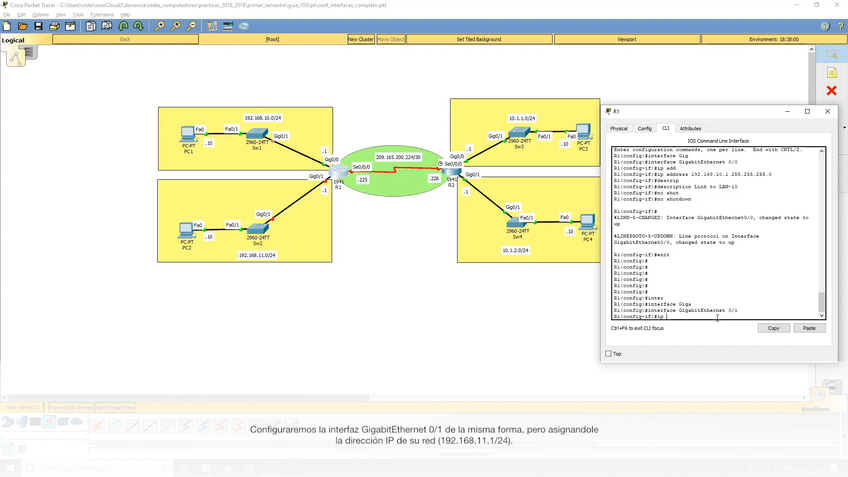Enable the Top checkbox in R1 window
Screen dimensions: 848x477
[x=608, y=353]
